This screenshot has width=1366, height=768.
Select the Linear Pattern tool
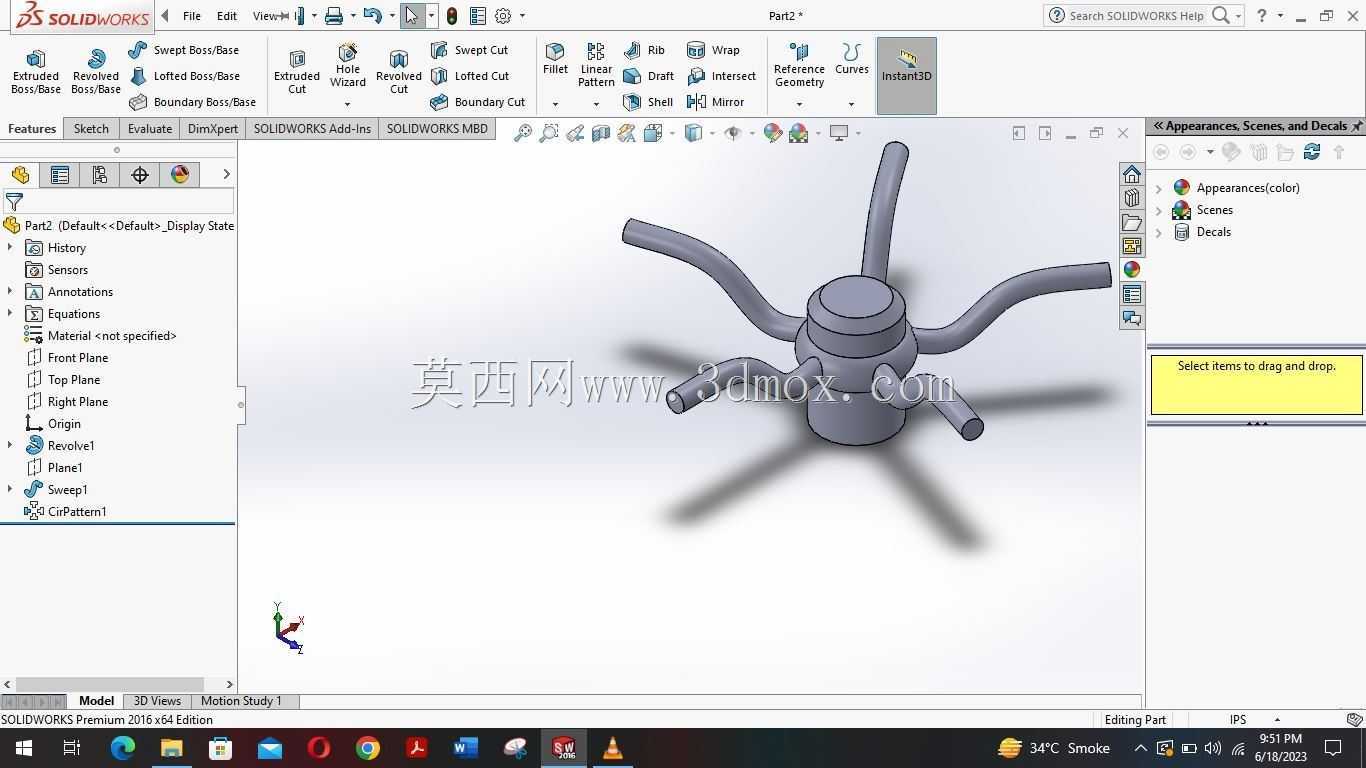point(596,66)
